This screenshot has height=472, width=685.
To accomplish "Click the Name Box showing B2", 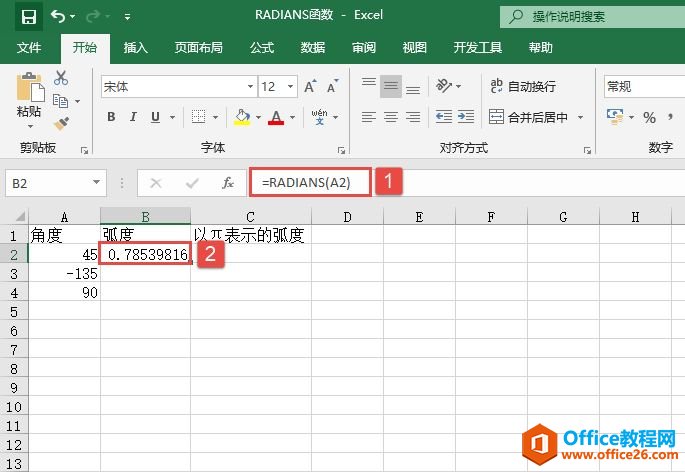I will pos(56,183).
